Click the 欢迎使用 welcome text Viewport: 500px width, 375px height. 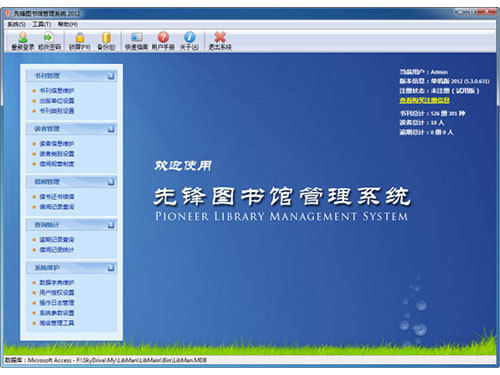(183, 166)
